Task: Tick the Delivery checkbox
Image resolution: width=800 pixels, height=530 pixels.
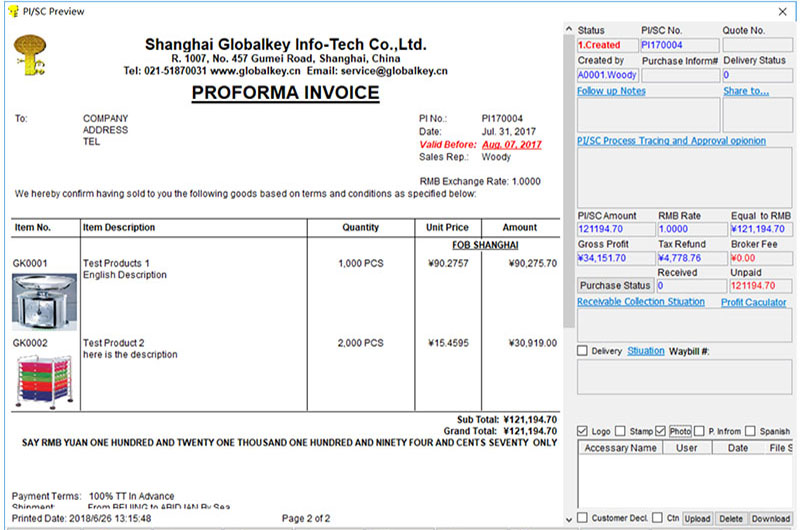Action: 583,351
